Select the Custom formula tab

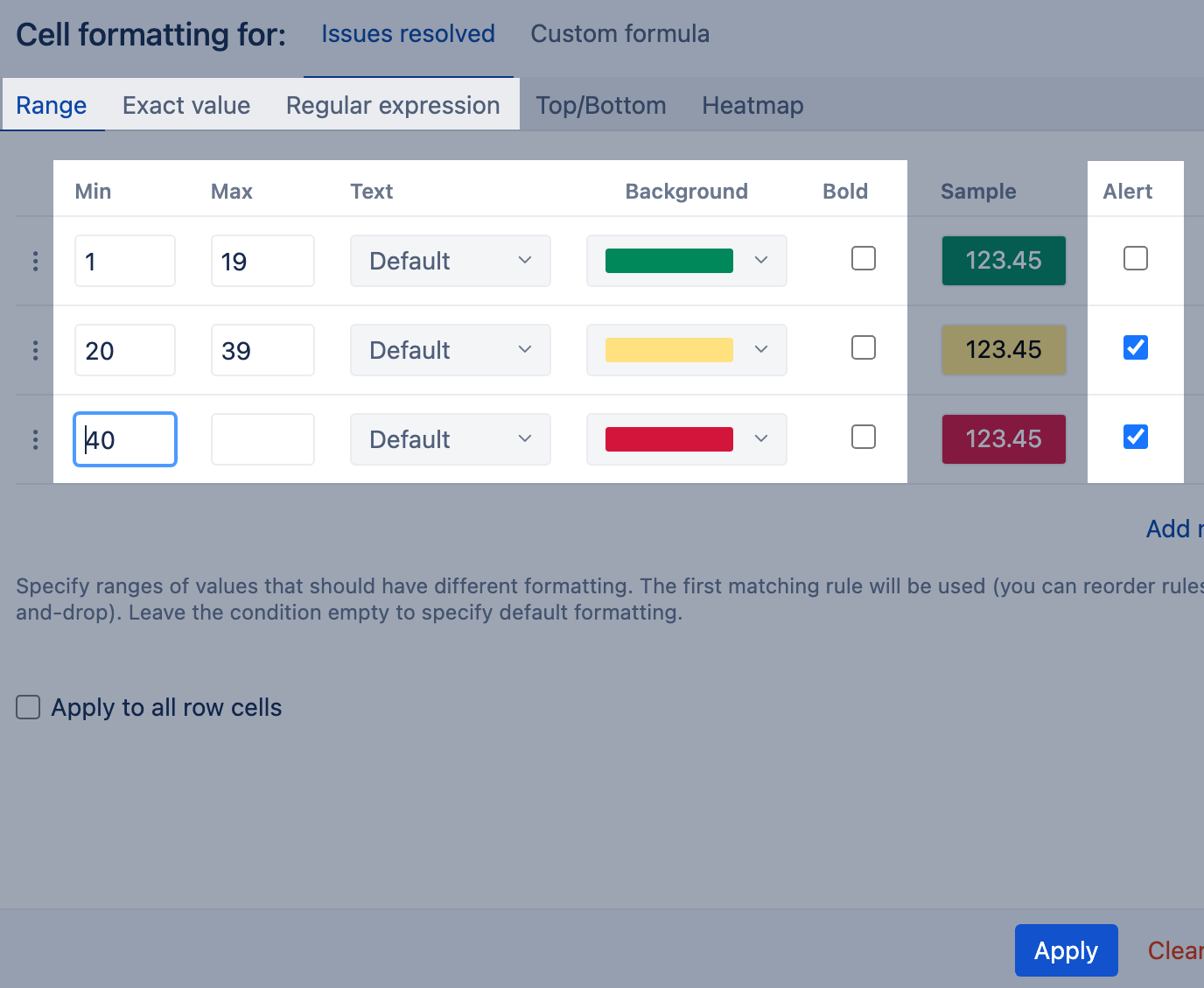(619, 33)
